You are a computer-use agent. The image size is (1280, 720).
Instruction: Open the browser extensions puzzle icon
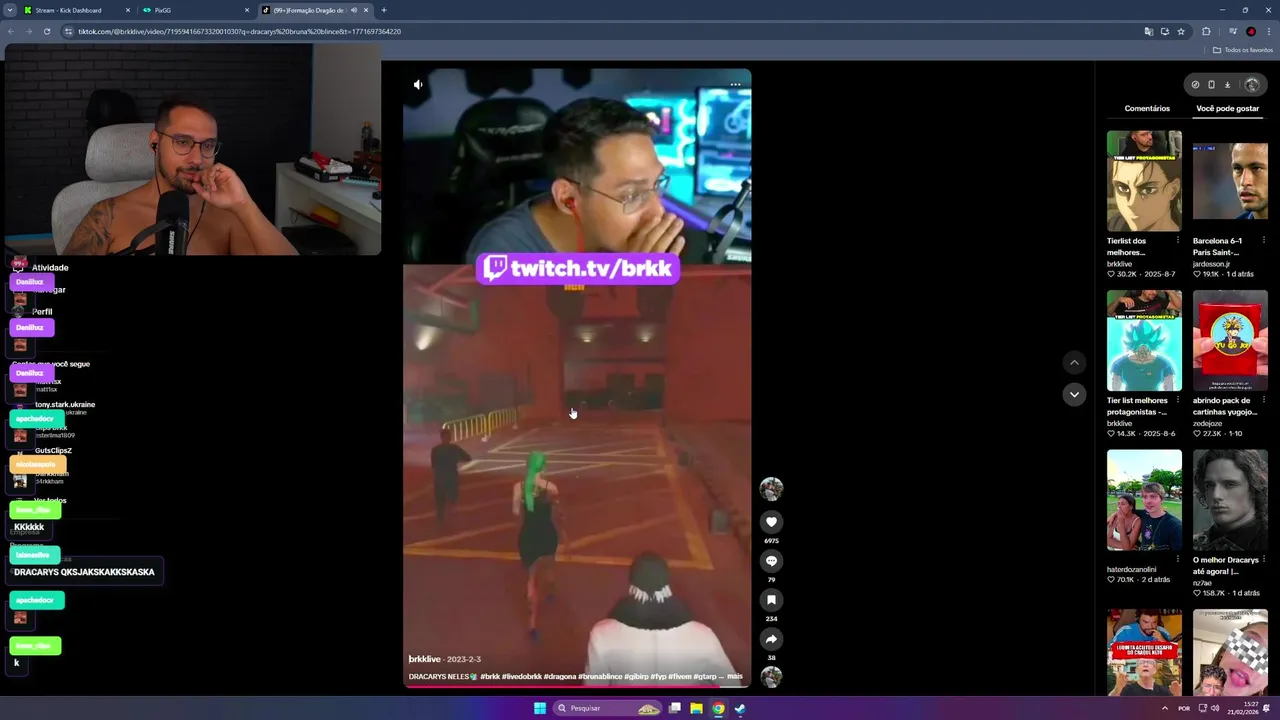[1206, 31]
